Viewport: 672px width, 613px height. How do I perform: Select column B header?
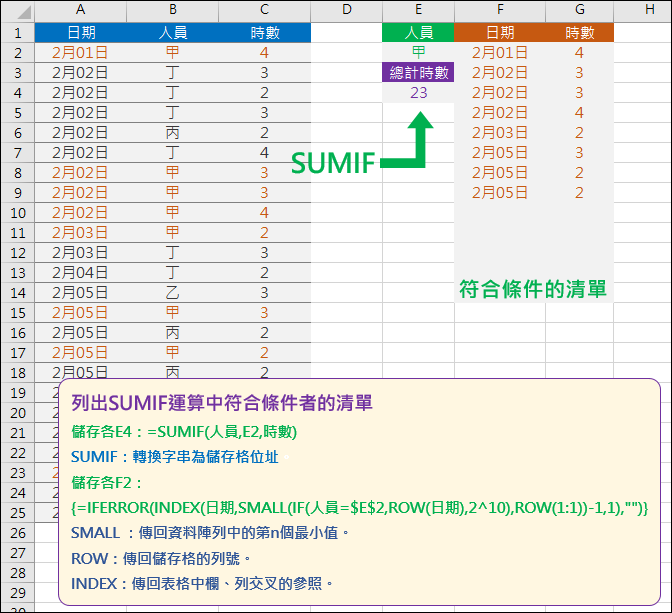pos(173,11)
